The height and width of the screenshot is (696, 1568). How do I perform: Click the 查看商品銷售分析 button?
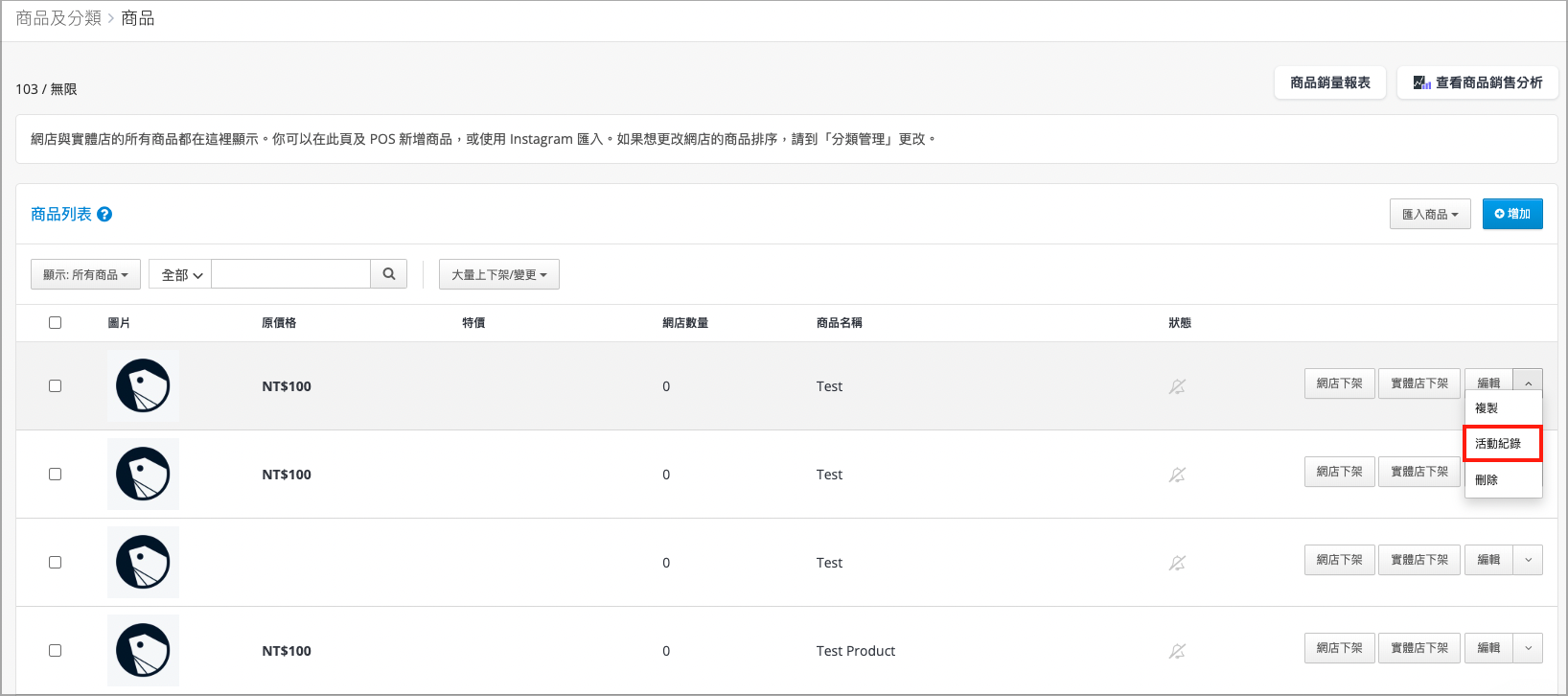tap(1478, 83)
